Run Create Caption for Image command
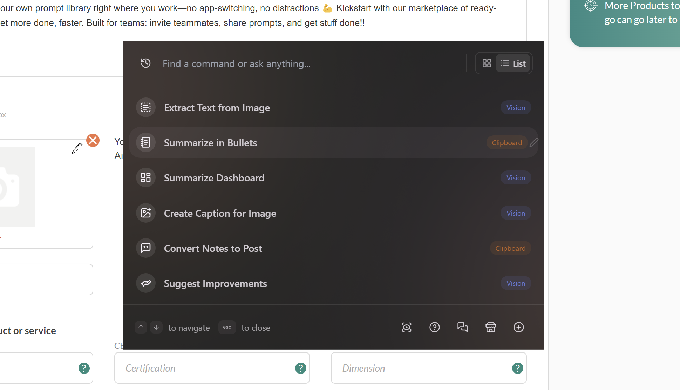Screen dimensions: 680x390 (333, 213)
